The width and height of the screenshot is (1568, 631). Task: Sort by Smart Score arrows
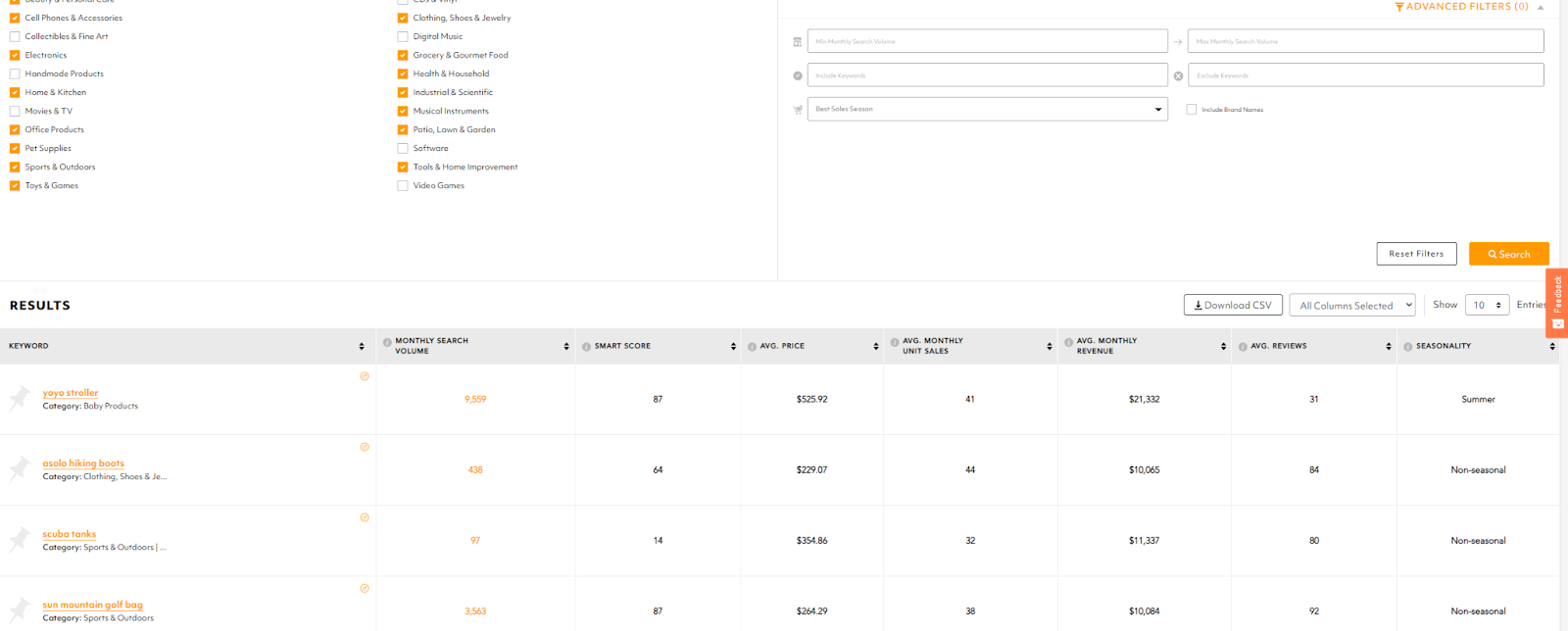click(x=733, y=346)
